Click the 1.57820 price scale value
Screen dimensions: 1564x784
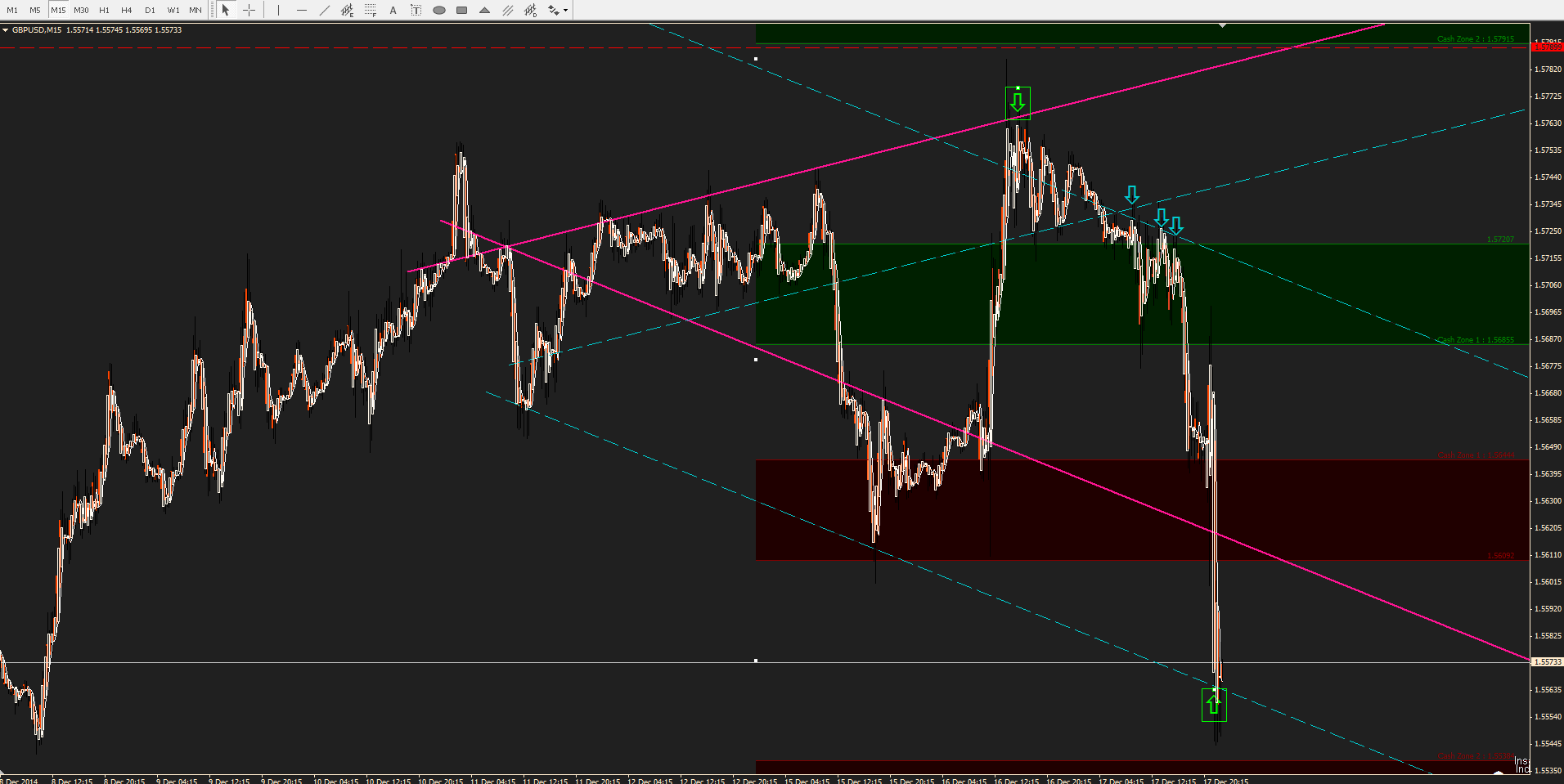click(1548, 69)
